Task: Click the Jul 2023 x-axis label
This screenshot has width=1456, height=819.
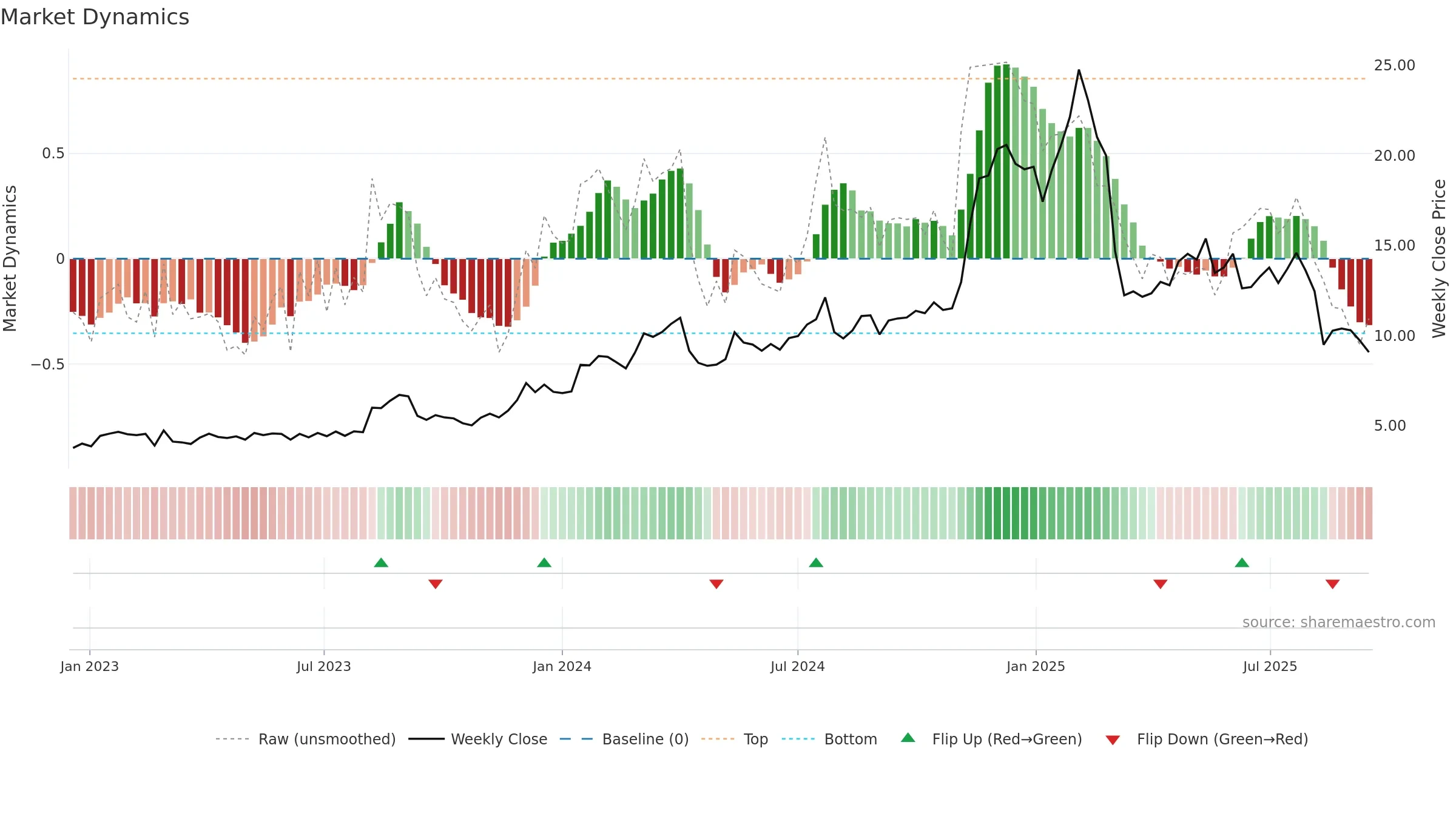Action: coord(324,666)
